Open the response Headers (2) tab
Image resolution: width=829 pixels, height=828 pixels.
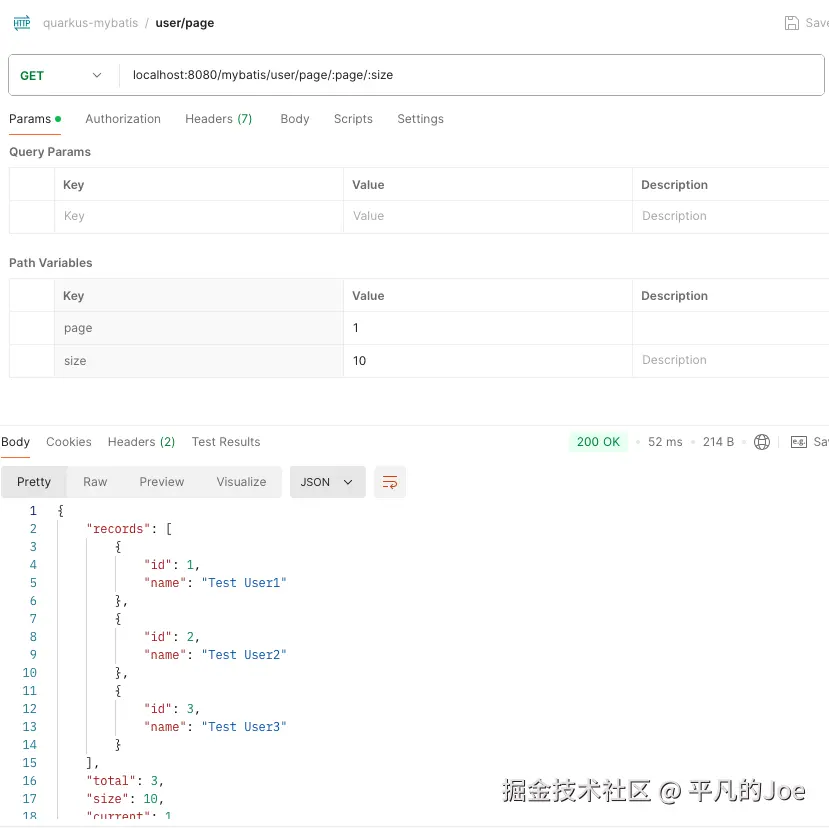(141, 441)
